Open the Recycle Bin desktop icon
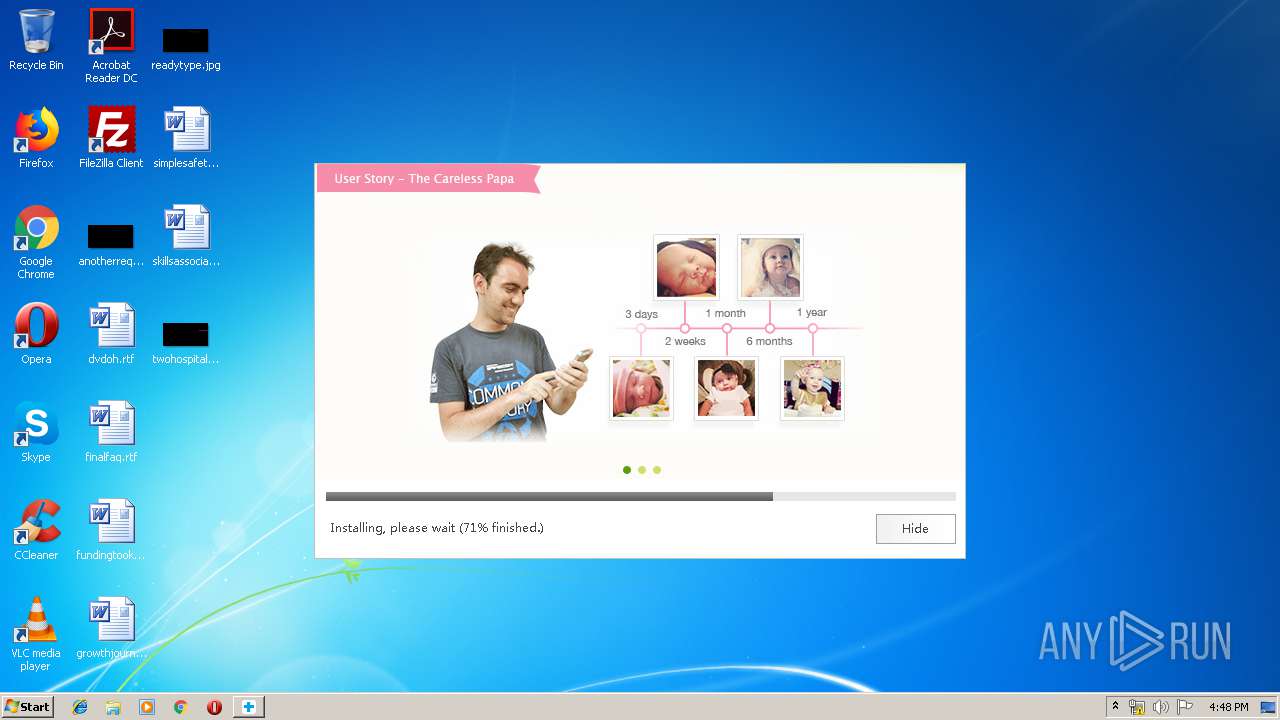The width and height of the screenshot is (1280, 720). [x=36, y=40]
